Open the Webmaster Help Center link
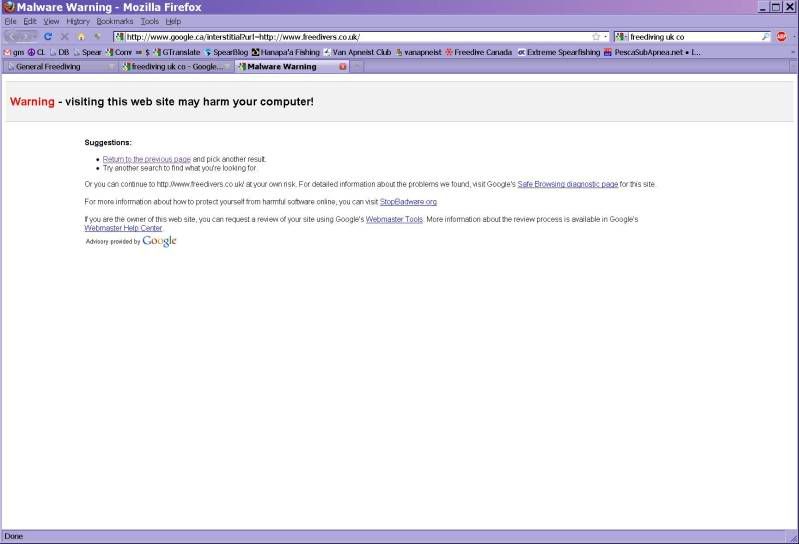Screen dimensions: 799x544 [x=123, y=228]
